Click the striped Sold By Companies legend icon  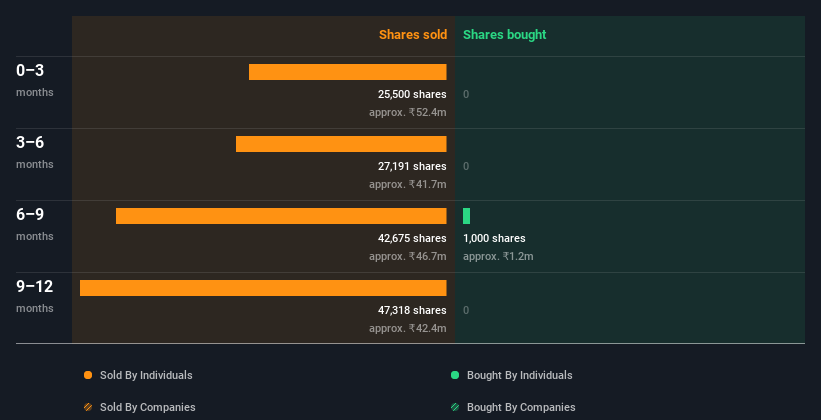point(88,407)
